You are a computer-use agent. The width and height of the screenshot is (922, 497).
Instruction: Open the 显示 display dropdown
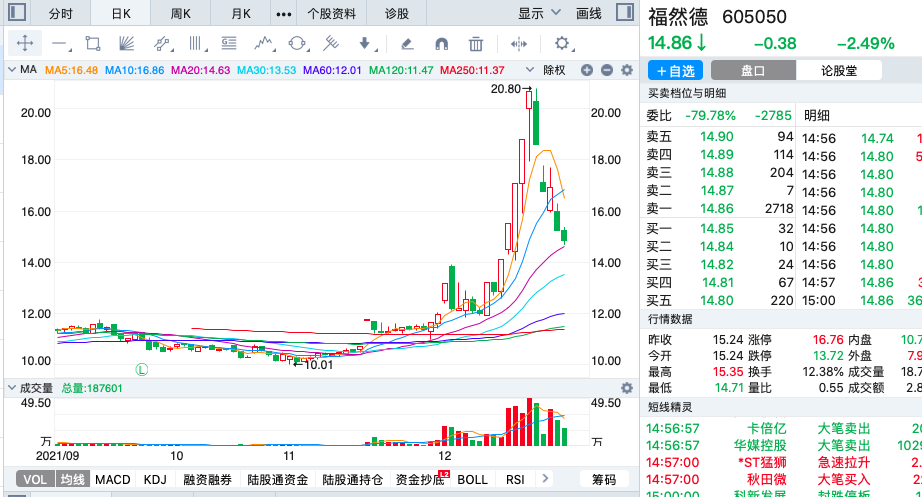click(x=539, y=13)
